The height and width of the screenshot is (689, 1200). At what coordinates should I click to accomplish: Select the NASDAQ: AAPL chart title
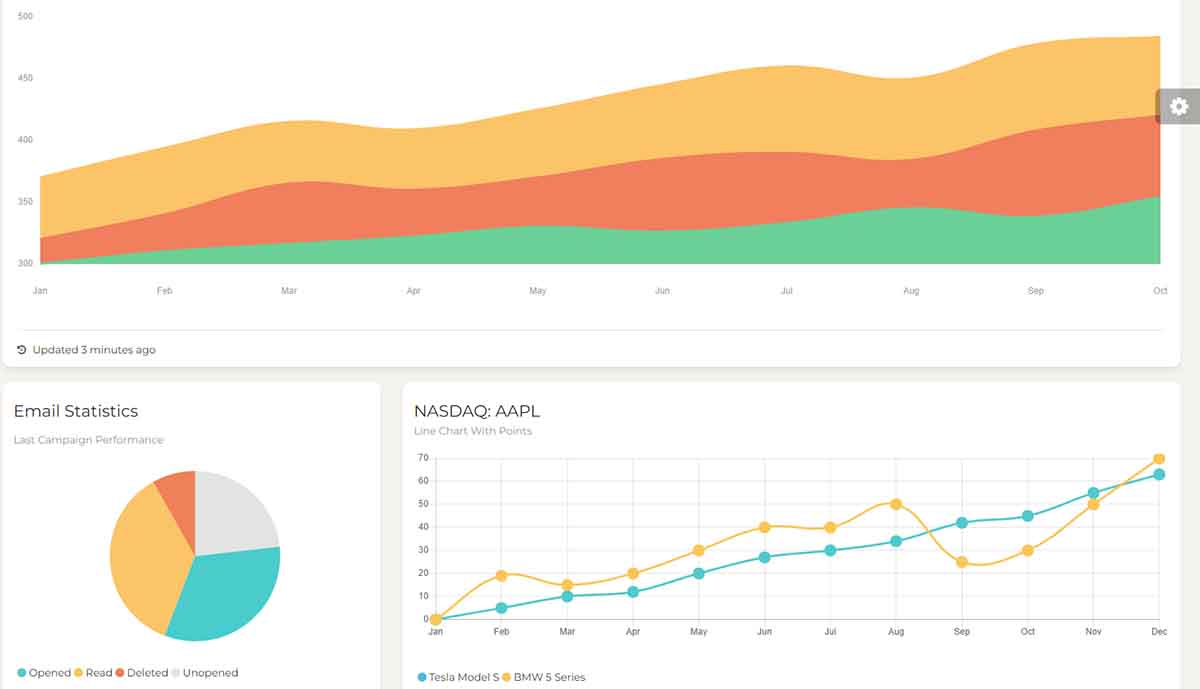click(477, 410)
